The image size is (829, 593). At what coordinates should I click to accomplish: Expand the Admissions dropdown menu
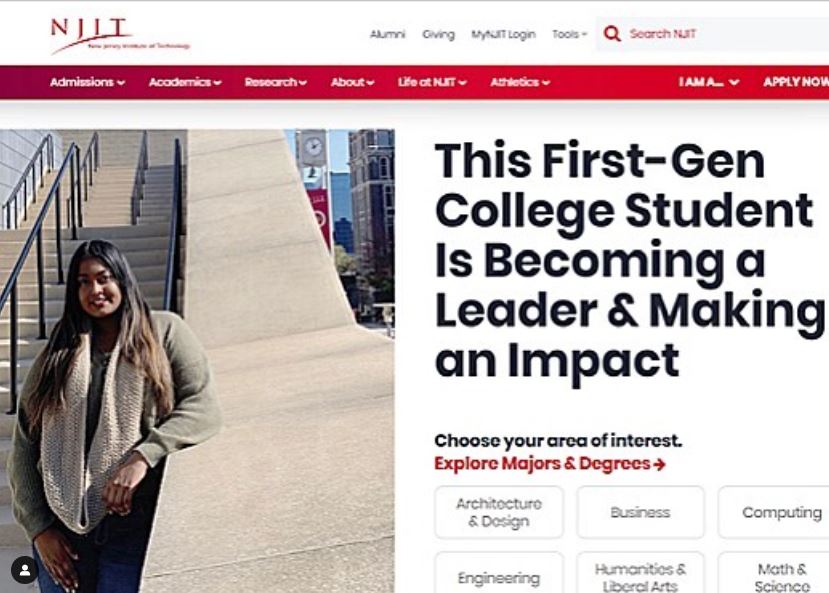click(87, 82)
